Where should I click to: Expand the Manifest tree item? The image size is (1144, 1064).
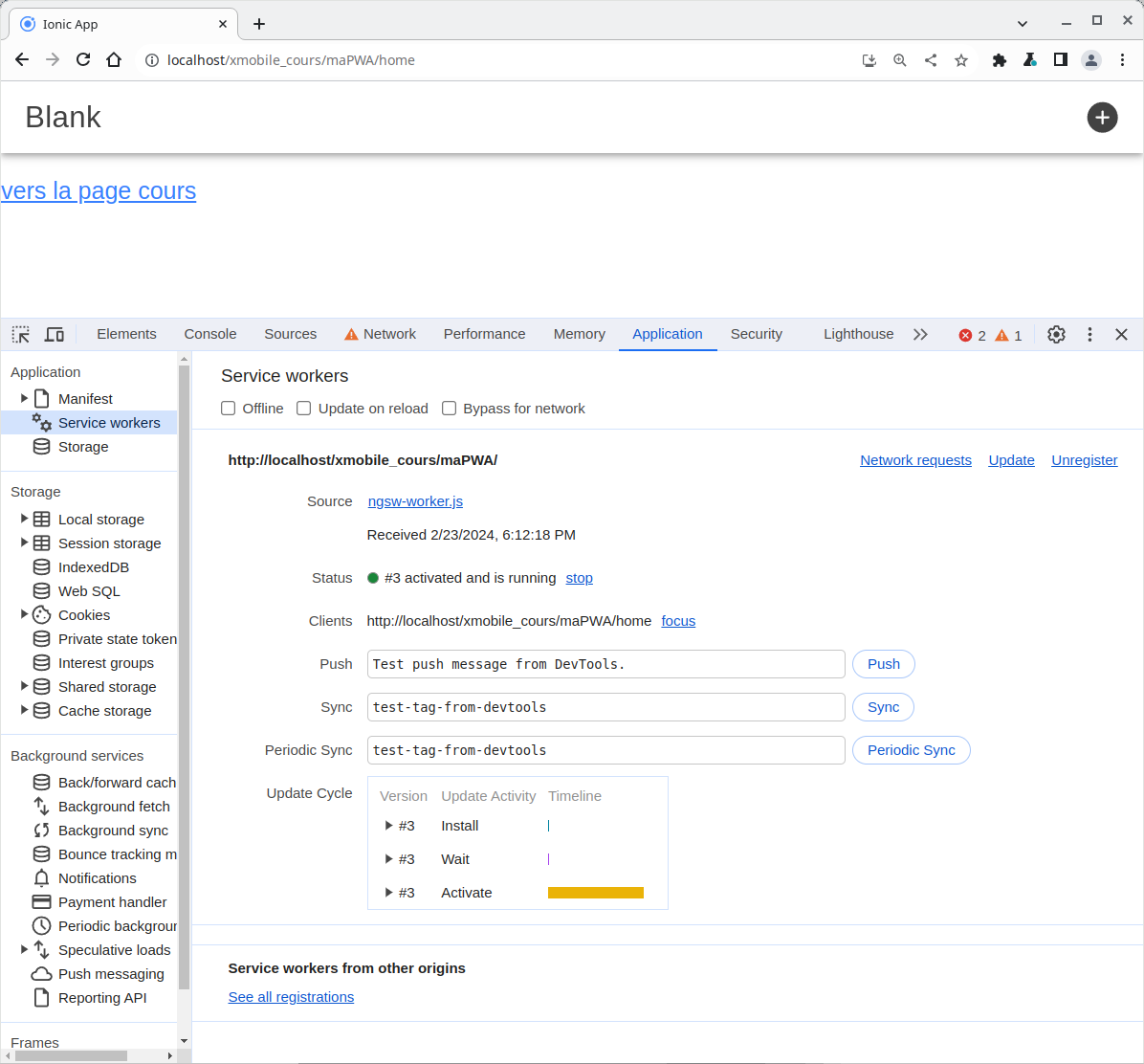pos(24,399)
